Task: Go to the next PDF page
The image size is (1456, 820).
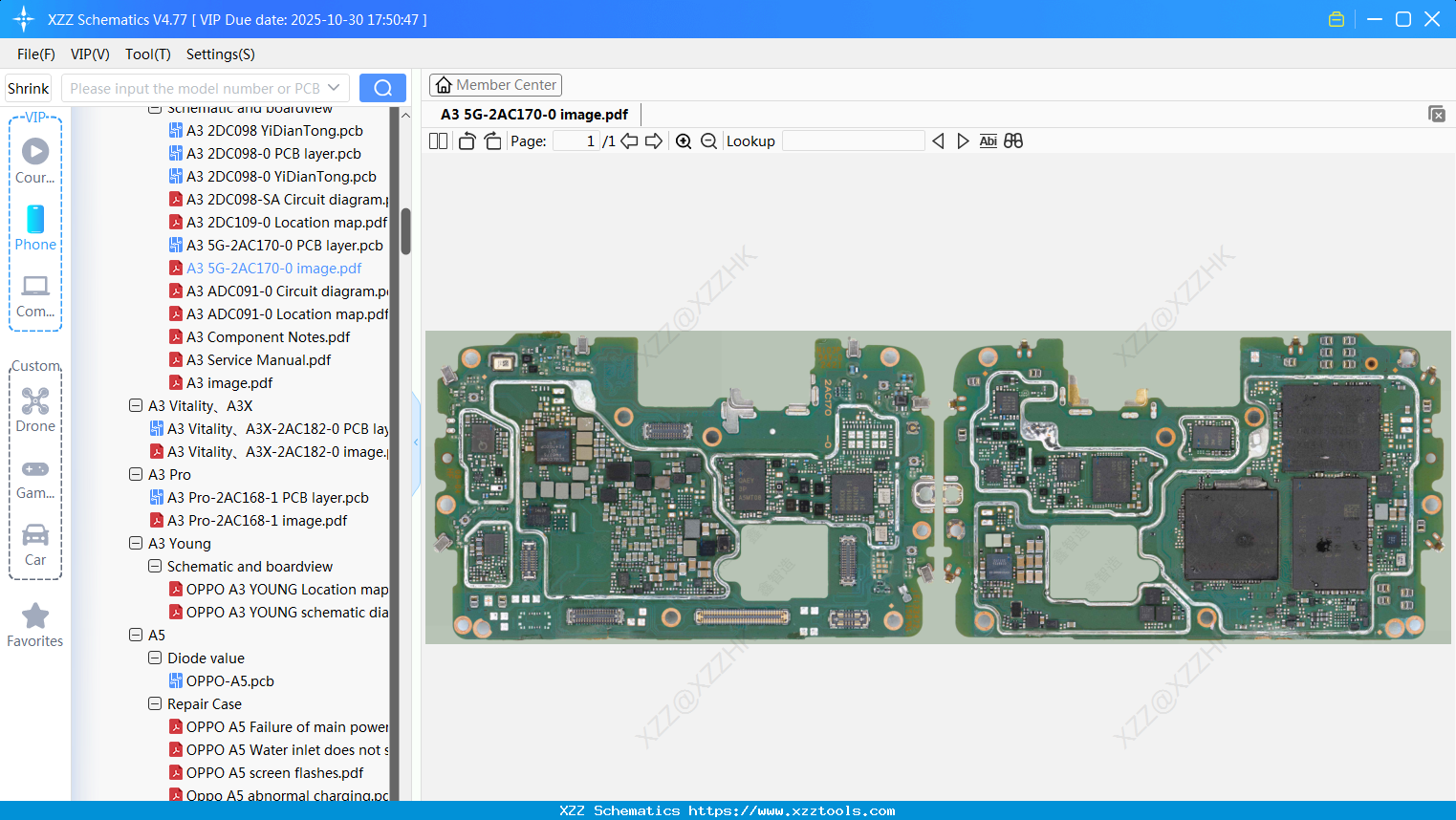Action: tap(654, 141)
